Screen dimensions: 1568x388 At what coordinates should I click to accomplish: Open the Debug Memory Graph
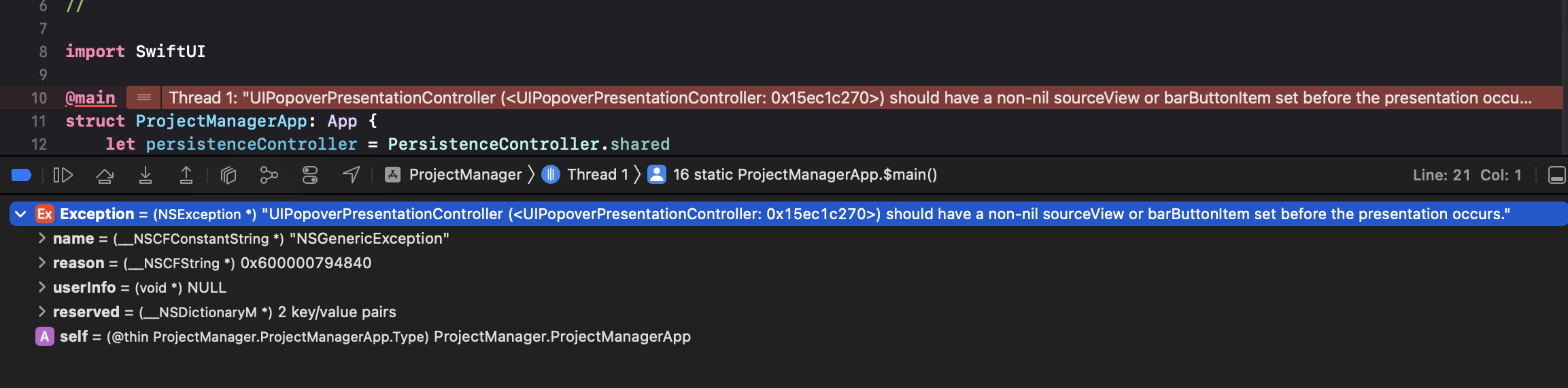269,176
